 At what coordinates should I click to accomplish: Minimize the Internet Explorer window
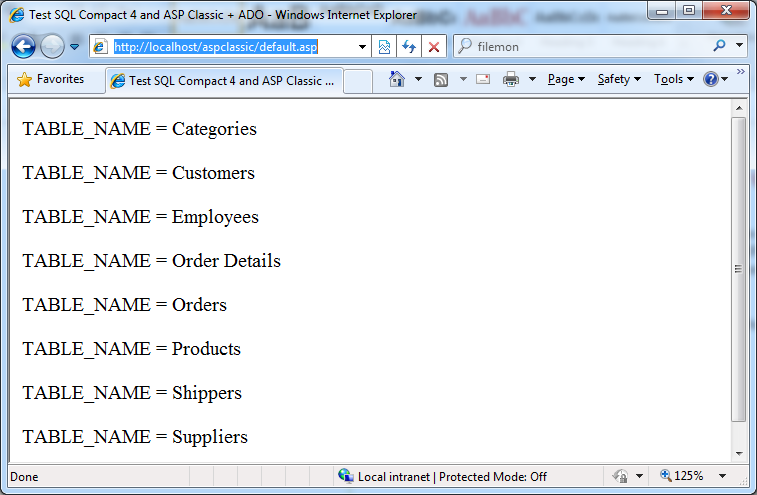pyautogui.click(x=662, y=11)
